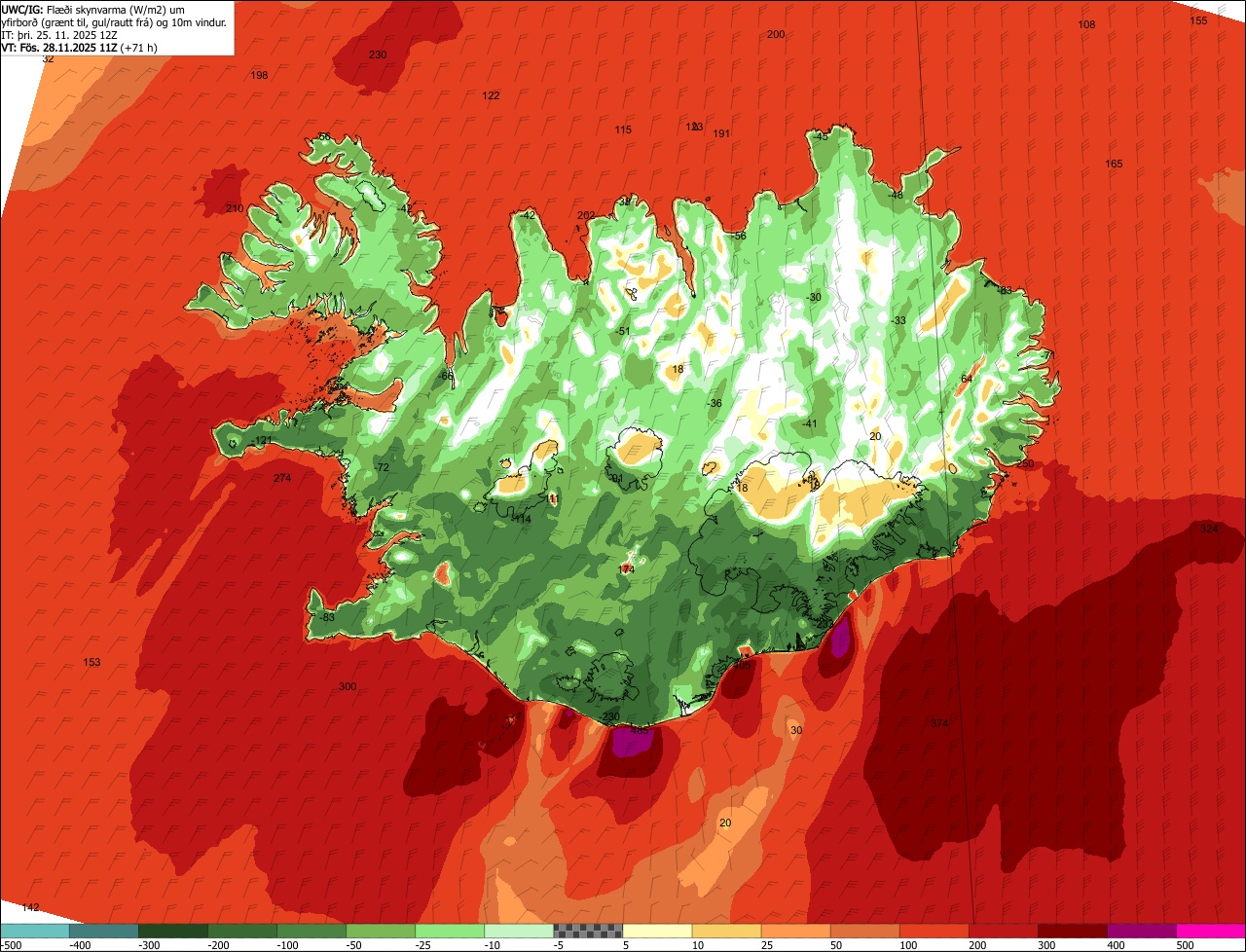Select the pale yellow swatch between 5 and 10

click(x=657, y=931)
